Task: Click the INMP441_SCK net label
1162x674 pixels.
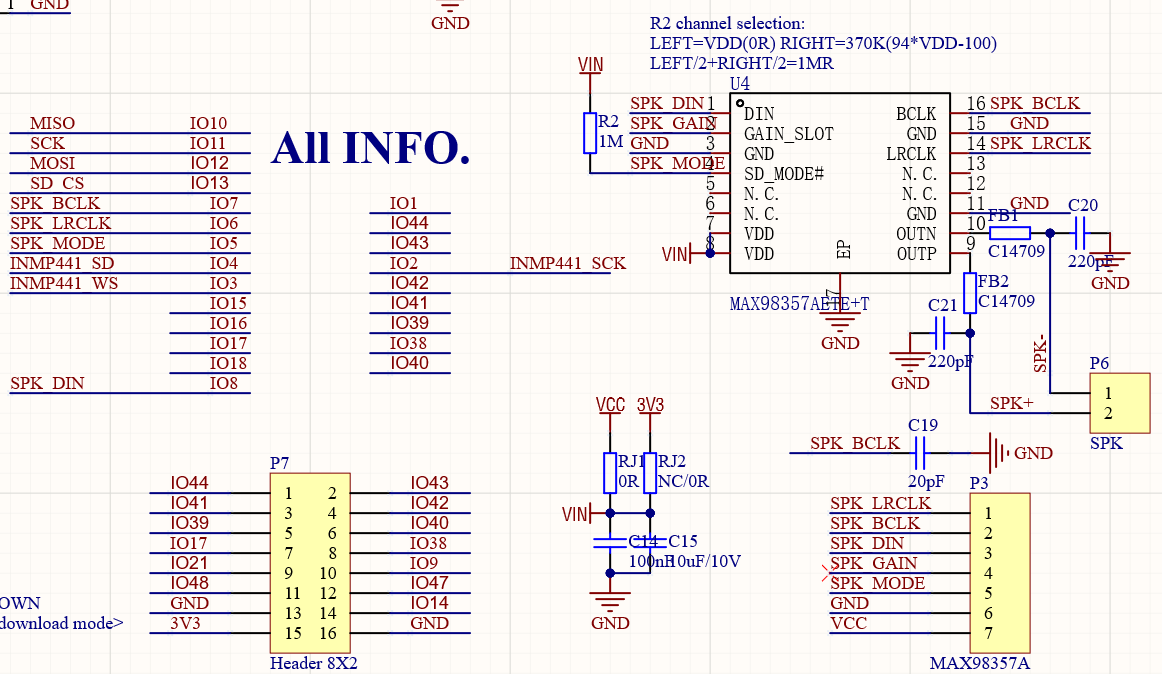Action: pyautogui.click(x=567, y=263)
